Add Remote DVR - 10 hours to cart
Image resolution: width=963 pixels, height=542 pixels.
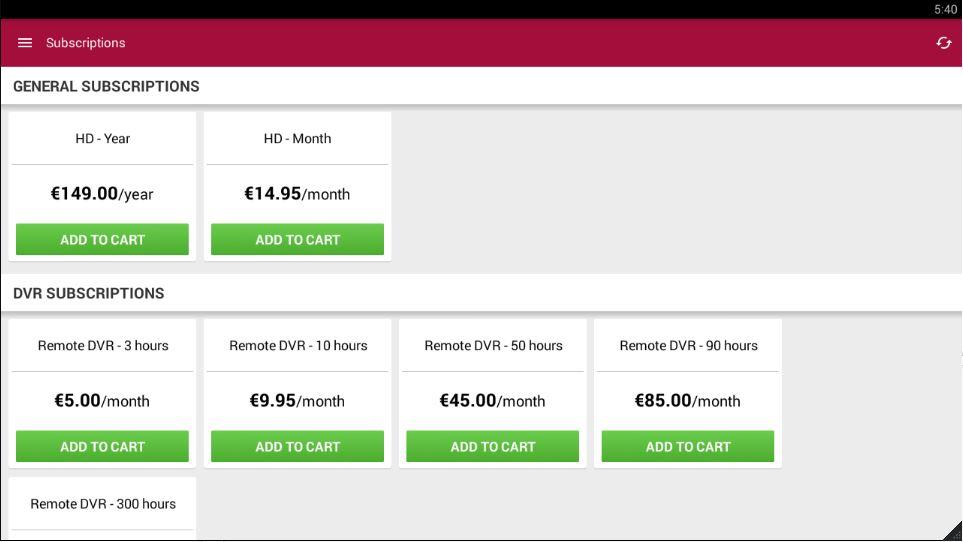tap(297, 447)
